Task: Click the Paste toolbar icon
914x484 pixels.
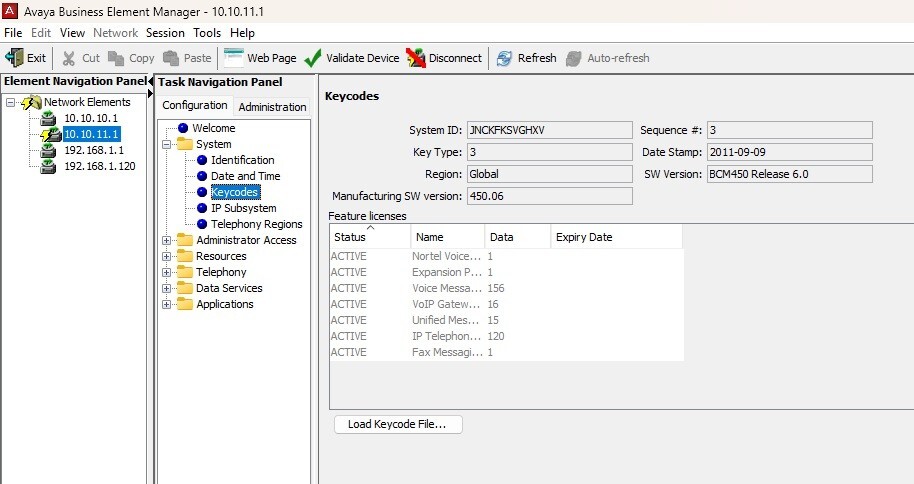Action: tap(171, 58)
